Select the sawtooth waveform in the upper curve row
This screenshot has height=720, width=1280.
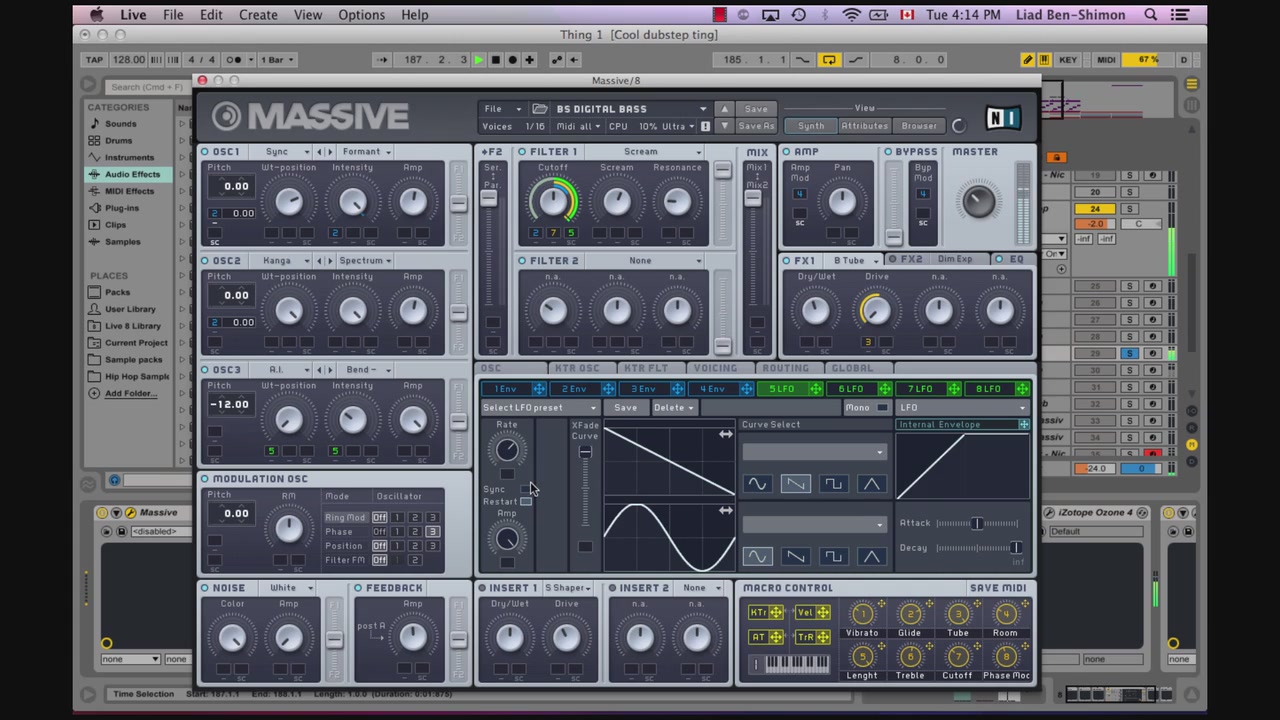[795, 484]
